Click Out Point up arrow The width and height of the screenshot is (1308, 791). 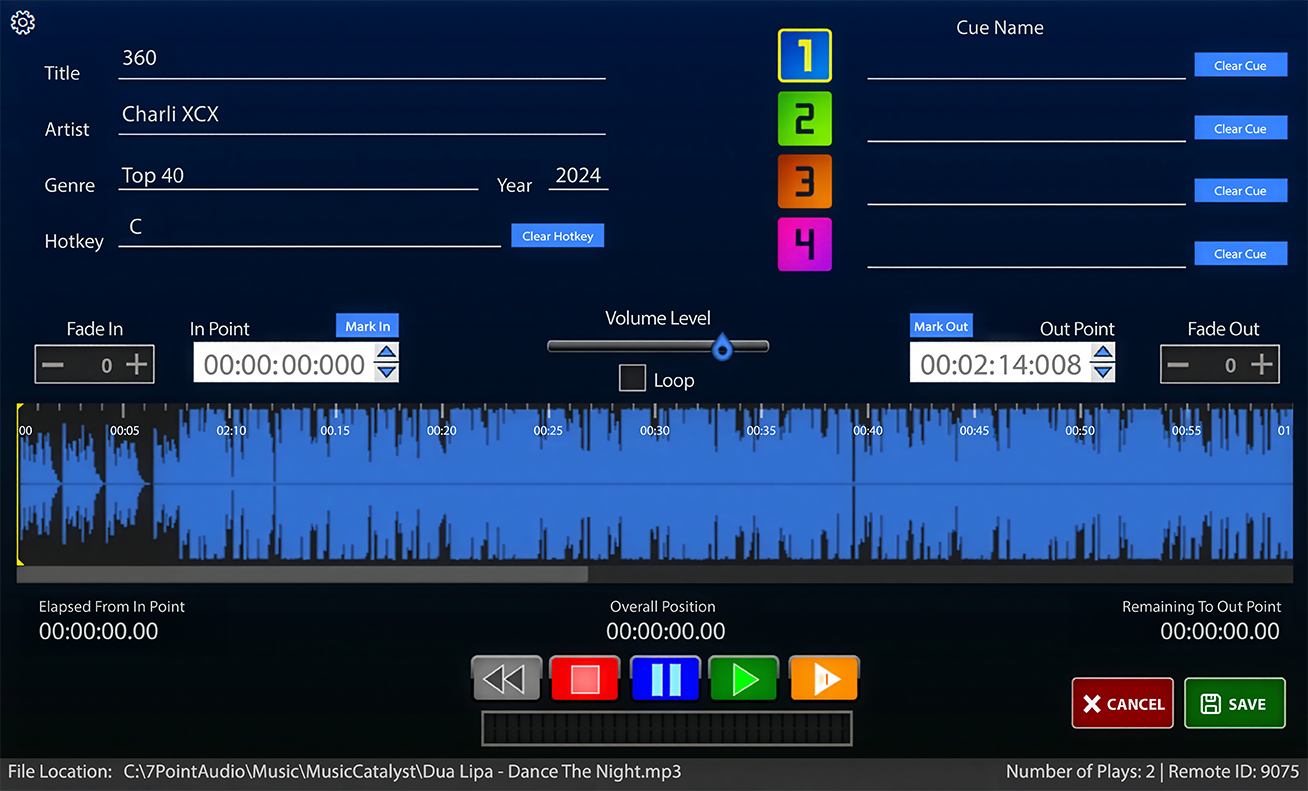point(1102,353)
